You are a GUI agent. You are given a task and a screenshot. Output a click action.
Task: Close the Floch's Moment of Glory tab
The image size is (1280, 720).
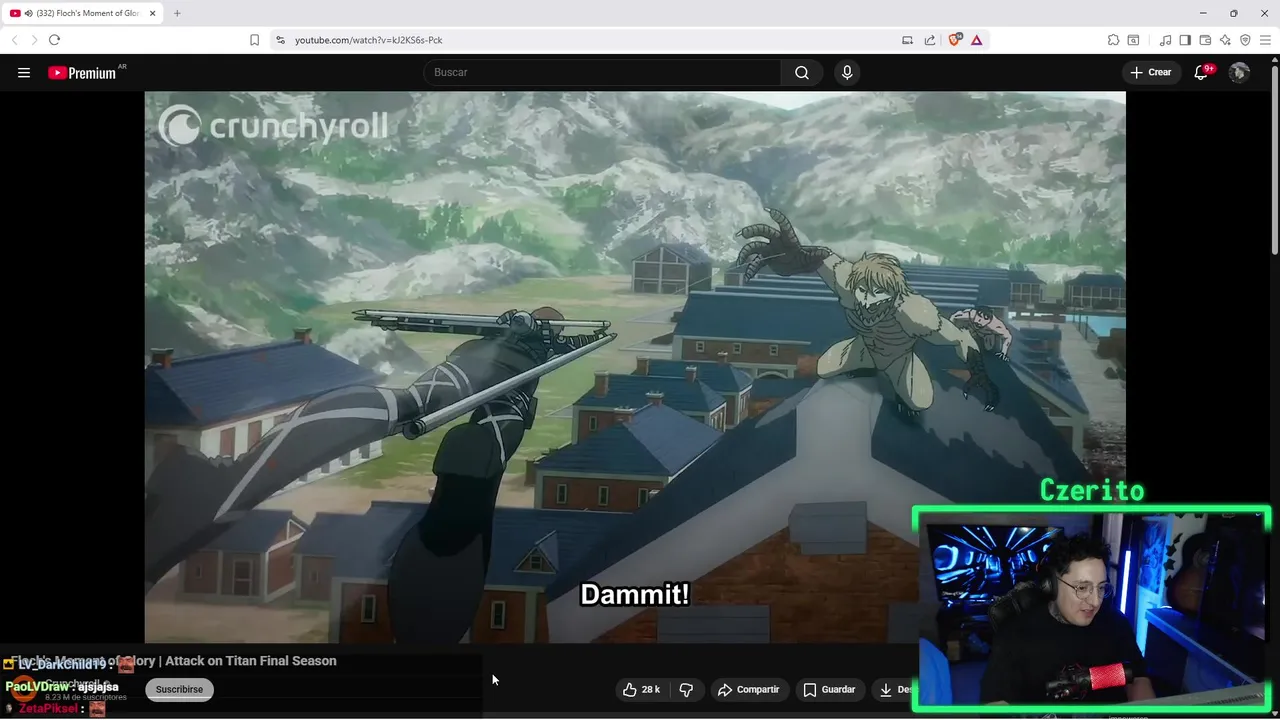[153, 13]
